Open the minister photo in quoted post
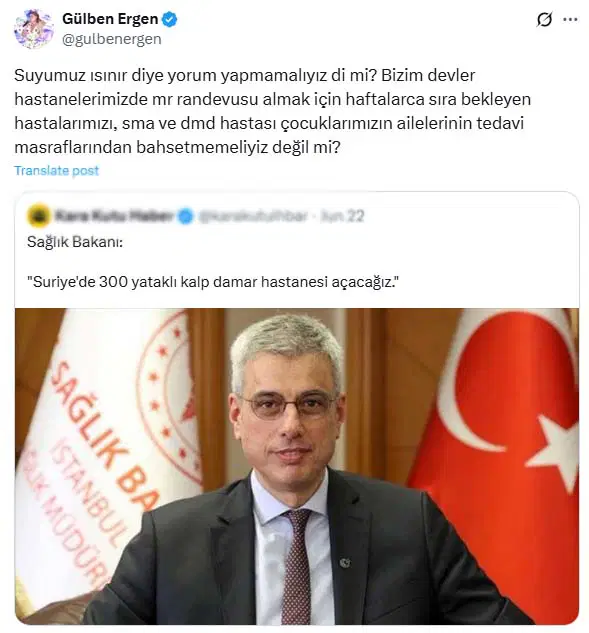The image size is (589, 633). [297, 466]
